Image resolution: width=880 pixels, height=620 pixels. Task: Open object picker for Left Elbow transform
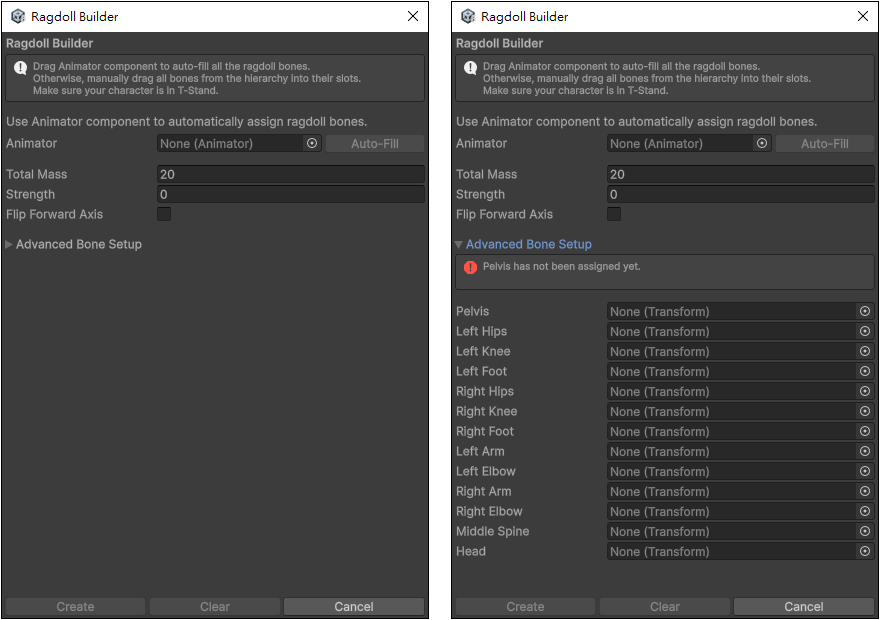tap(865, 471)
